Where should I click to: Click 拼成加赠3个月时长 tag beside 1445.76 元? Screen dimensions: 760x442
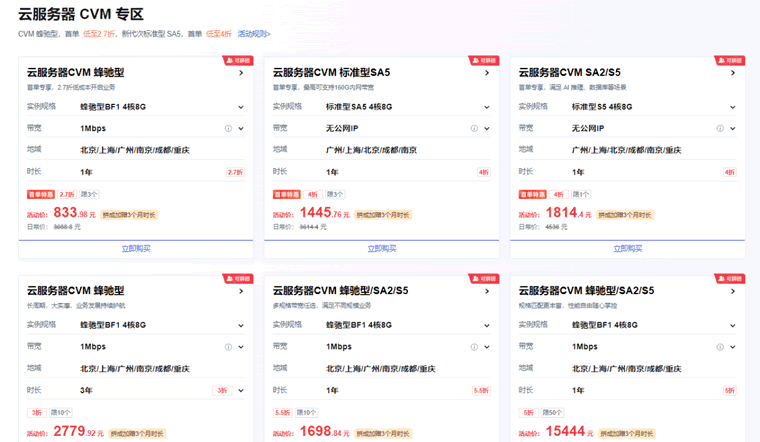(x=383, y=215)
